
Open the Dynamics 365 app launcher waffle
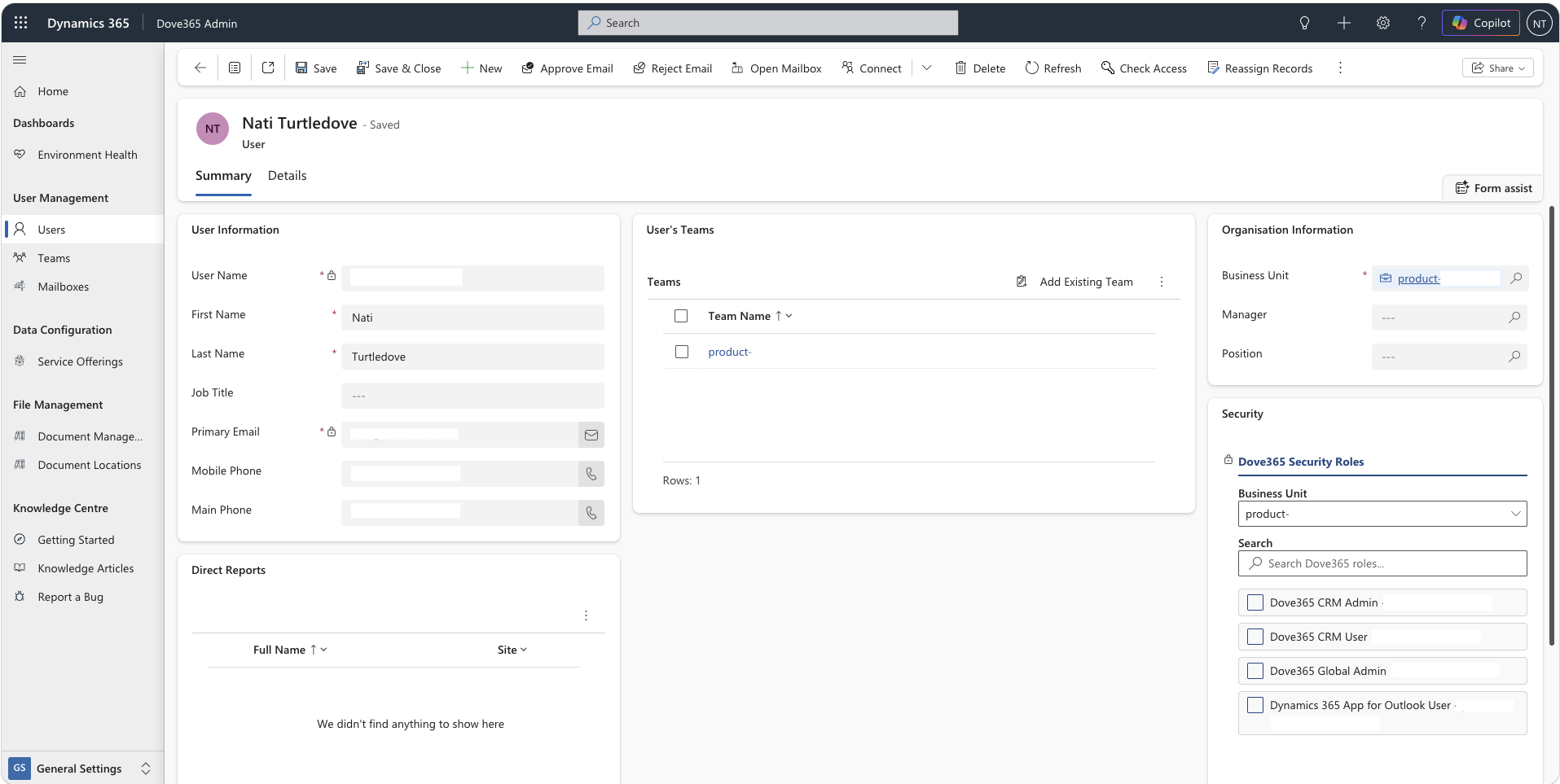[x=21, y=23]
